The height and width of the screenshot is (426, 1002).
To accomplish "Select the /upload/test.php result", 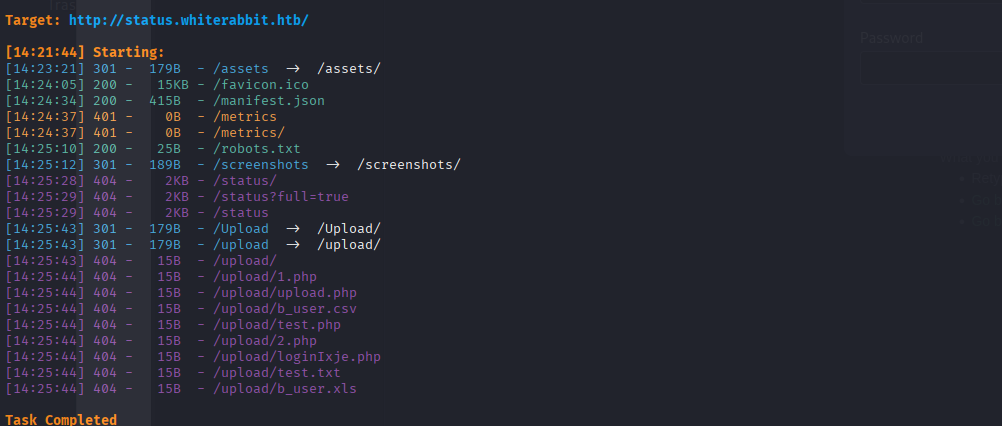I will coord(276,324).
